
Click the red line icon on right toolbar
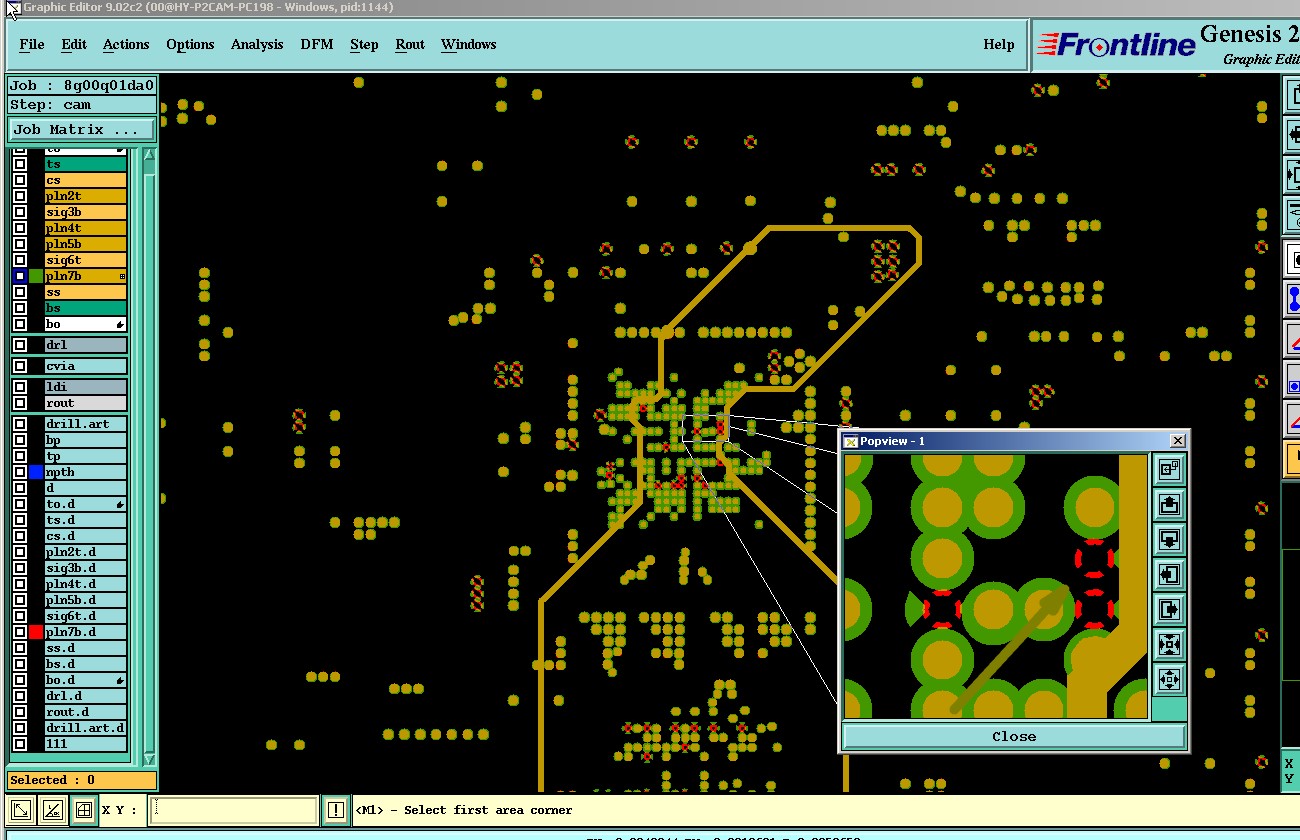(x=1292, y=339)
